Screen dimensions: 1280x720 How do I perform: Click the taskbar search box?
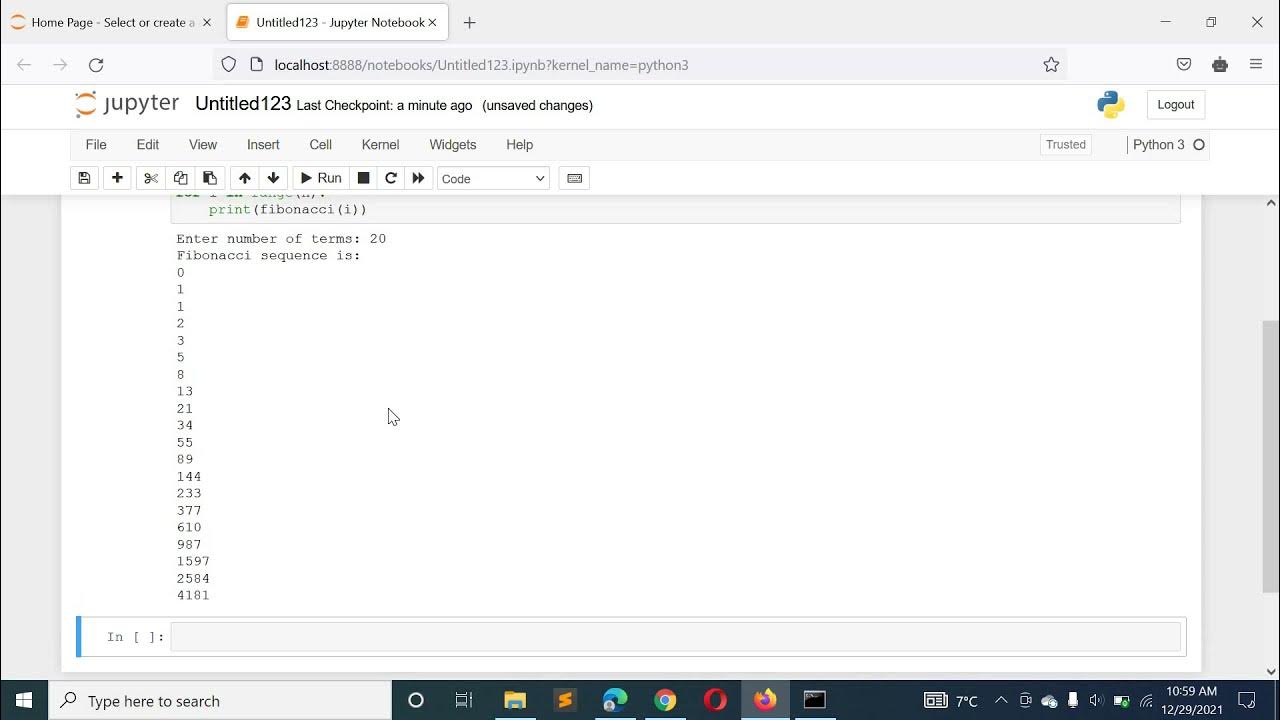click(220, 701)
